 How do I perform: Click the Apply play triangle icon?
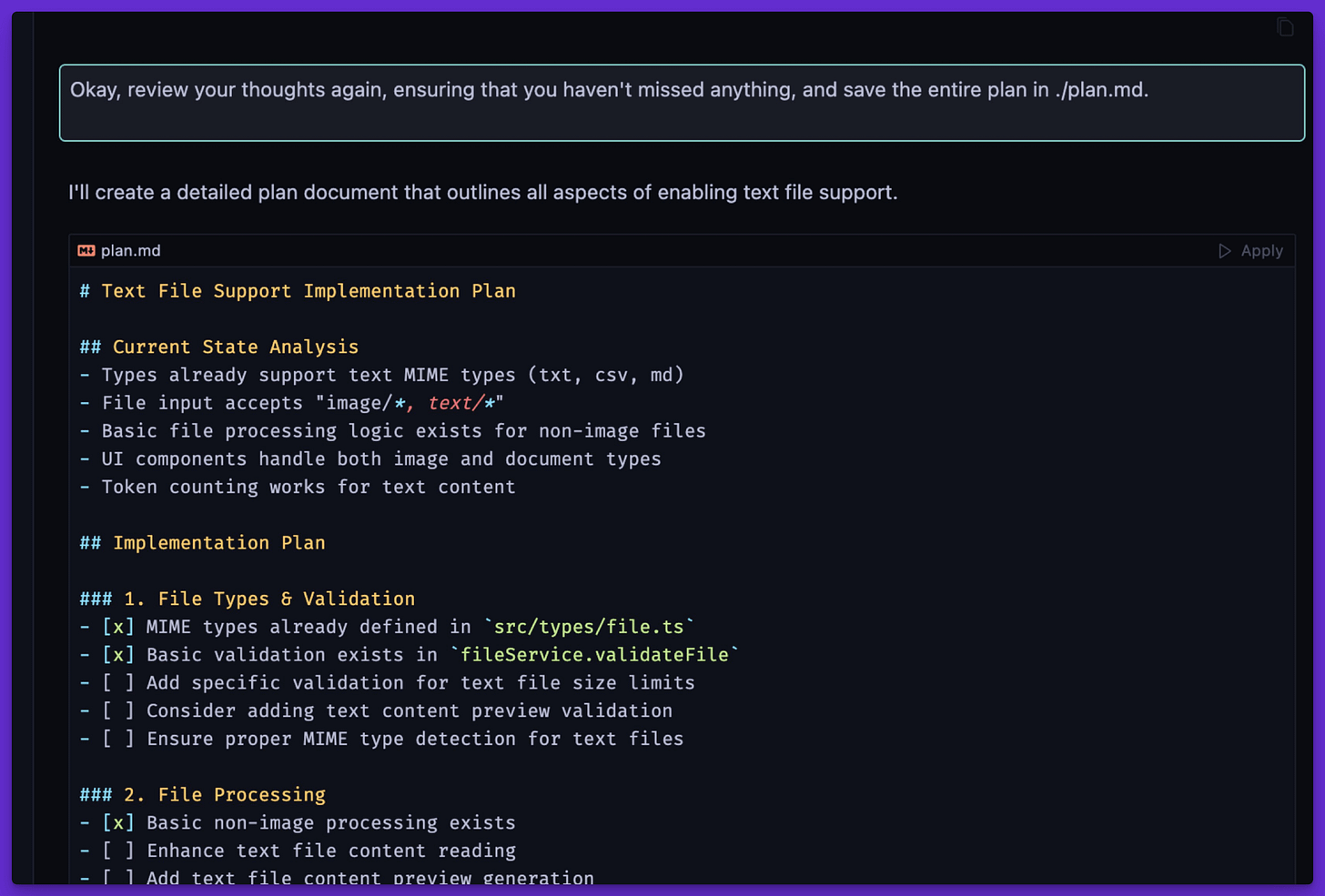pyautogui.click(x=1225, y=251)
